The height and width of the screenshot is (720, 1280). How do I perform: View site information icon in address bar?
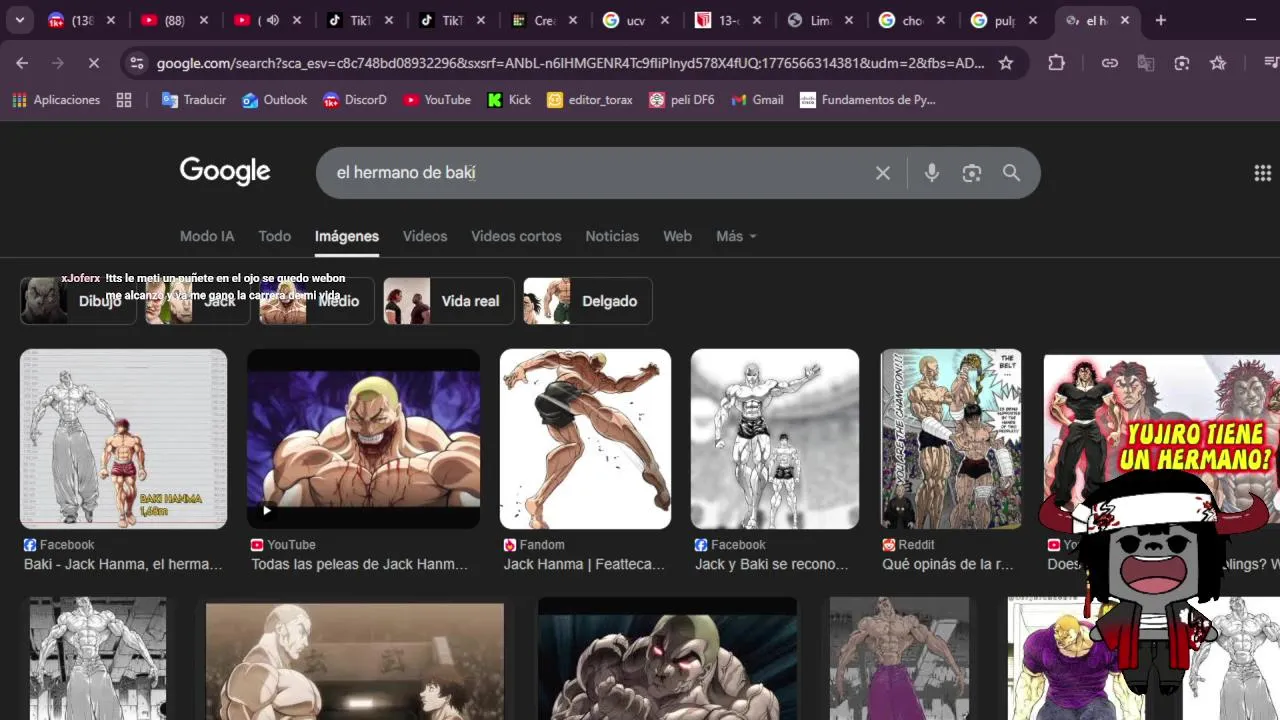[x=137, y=63]
